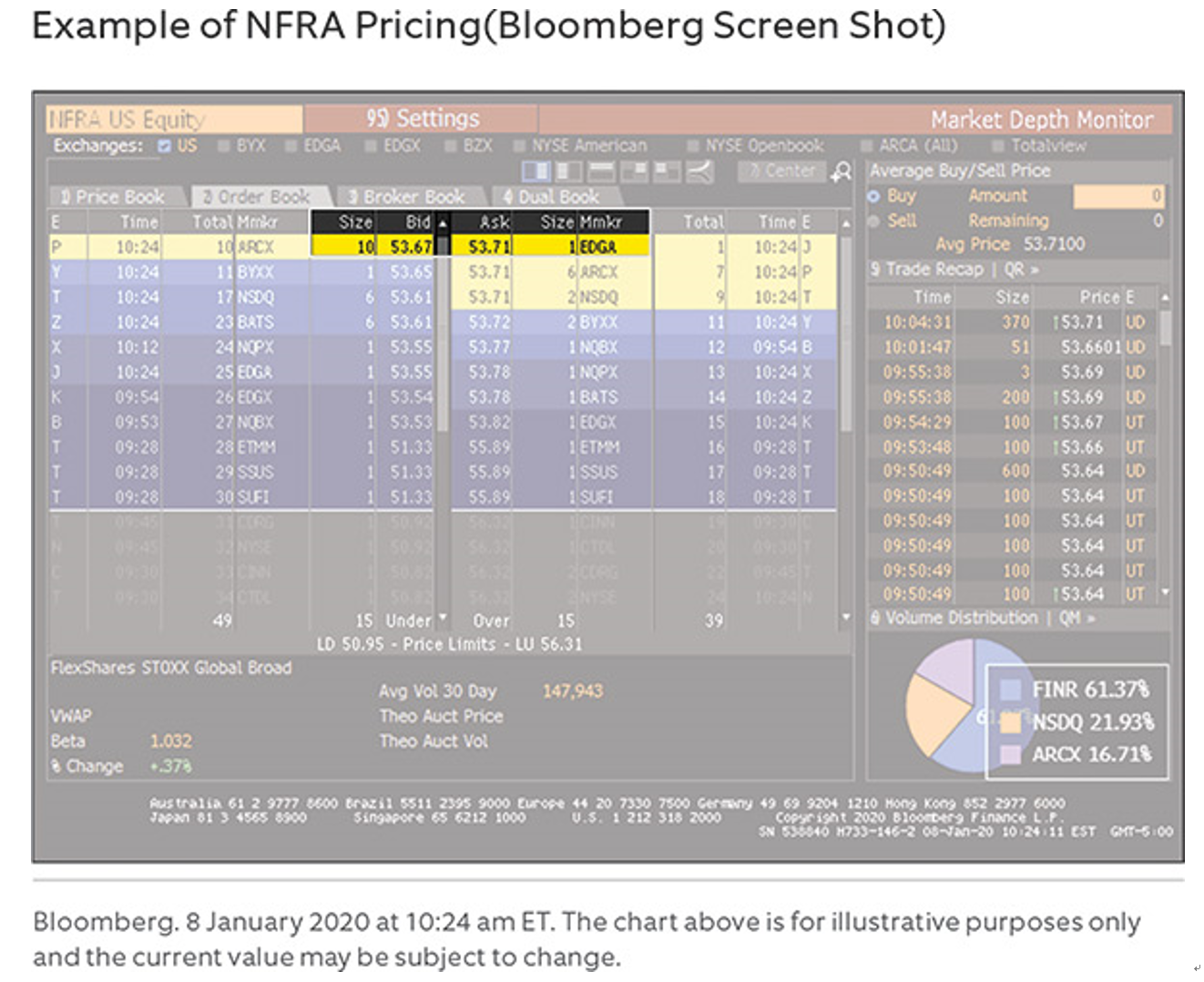Click the NFRA US Equity ticker field
Viewport: 1204px width, 982px height.
(x=174, y=119)
